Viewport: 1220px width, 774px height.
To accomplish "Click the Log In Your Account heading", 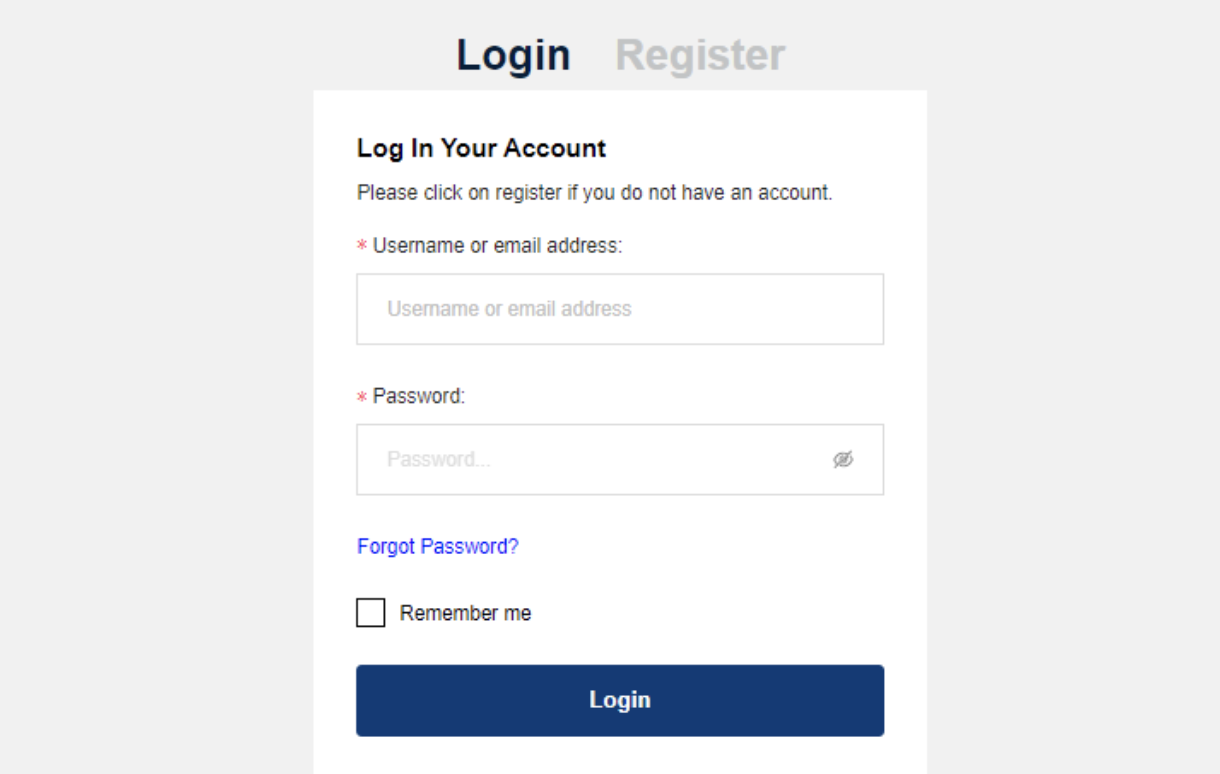I will click(482, 148).
